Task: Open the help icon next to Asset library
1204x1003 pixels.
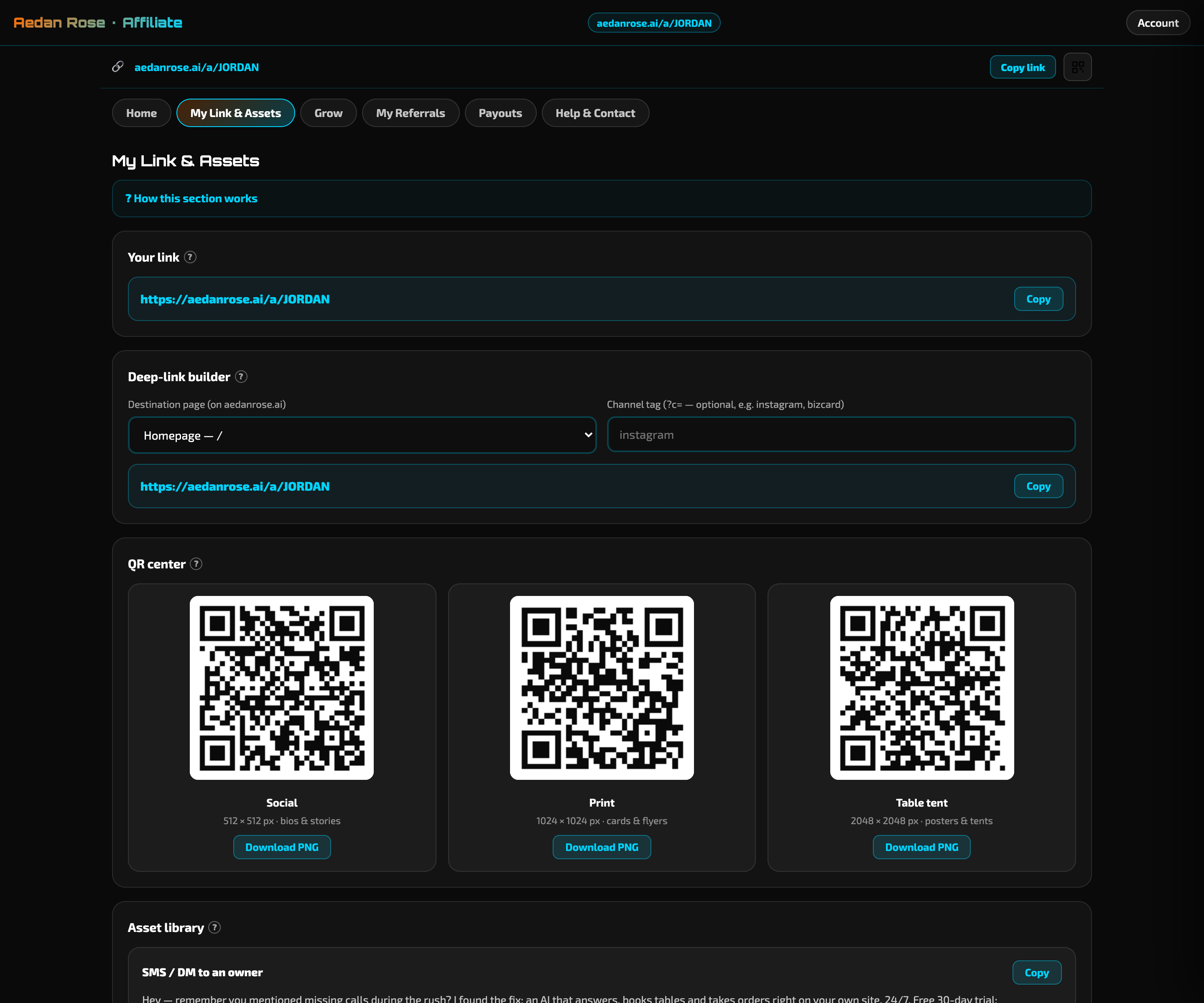Action: 214,927
